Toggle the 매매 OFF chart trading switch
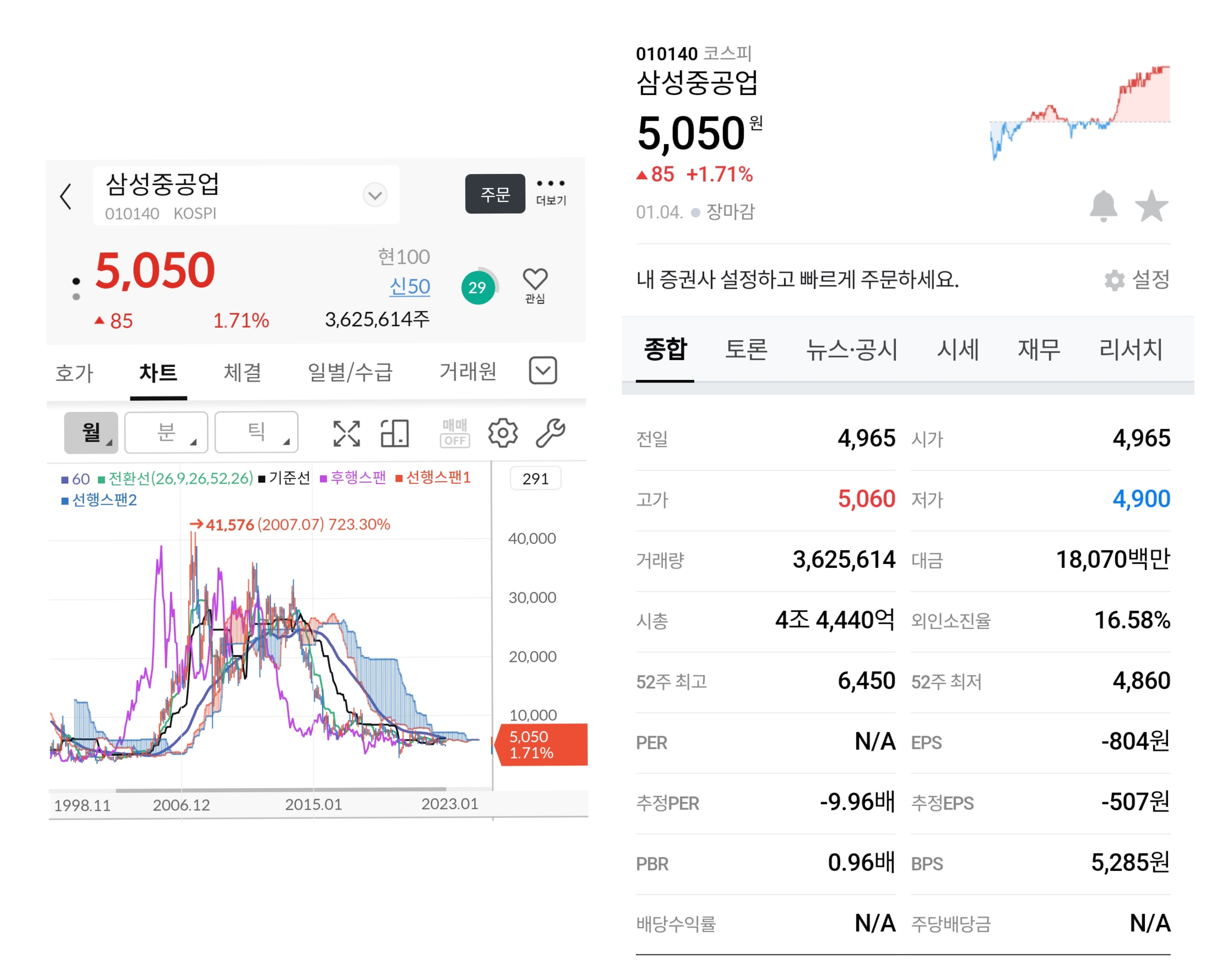The image size is (1225, 980). pos(455,434)
